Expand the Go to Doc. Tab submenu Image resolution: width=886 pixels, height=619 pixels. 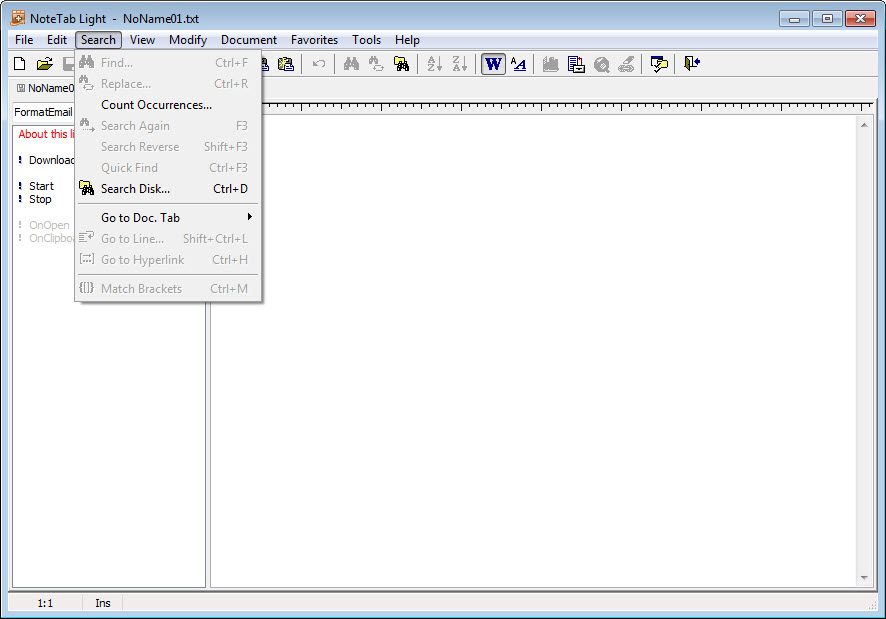tap(168, 217)
